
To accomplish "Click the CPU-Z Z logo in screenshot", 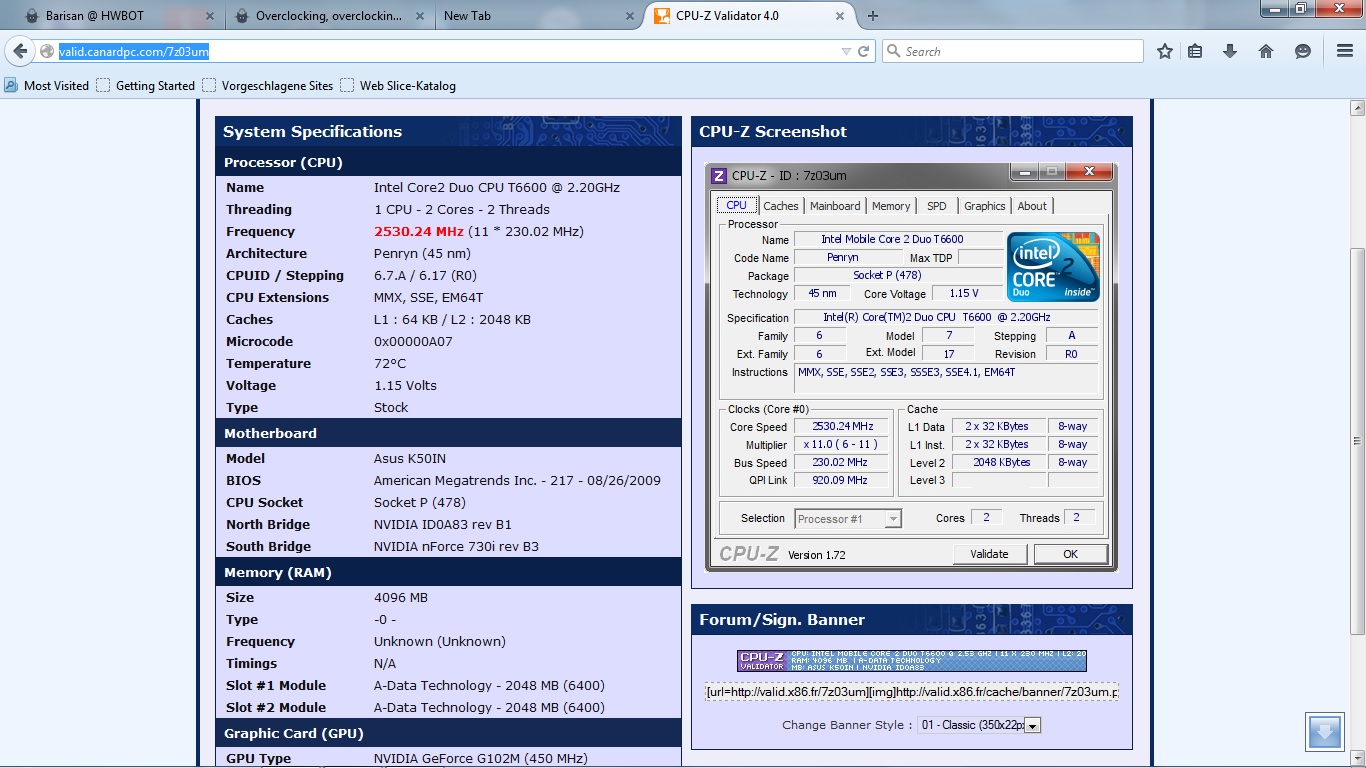I will [718, 175].
